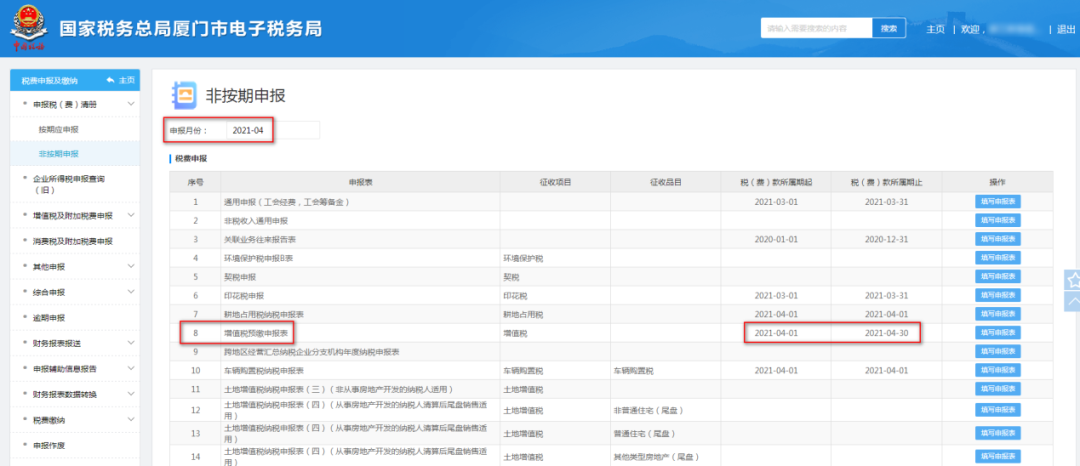1080x466 pixels.
Task: Click the 非按期申报 notebook icon
Action: (x=185, y=96)
